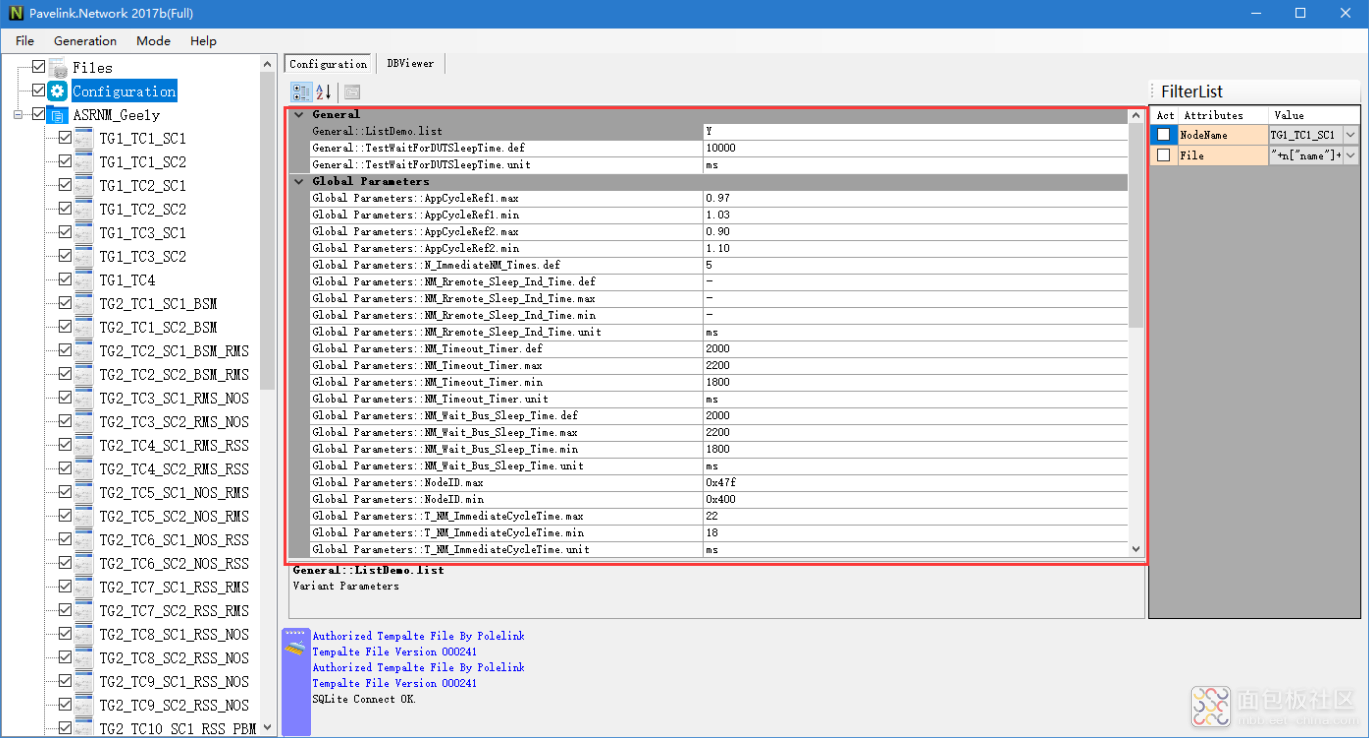Click the TG2_TC4_SC2_RMS_RSS test case icon
This screenshot has height=738, width=1369.
[84, 469]
